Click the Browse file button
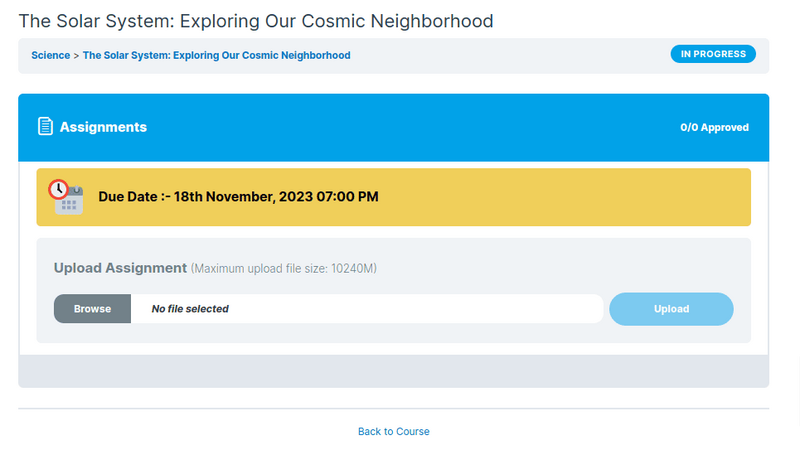 point(92,309)
